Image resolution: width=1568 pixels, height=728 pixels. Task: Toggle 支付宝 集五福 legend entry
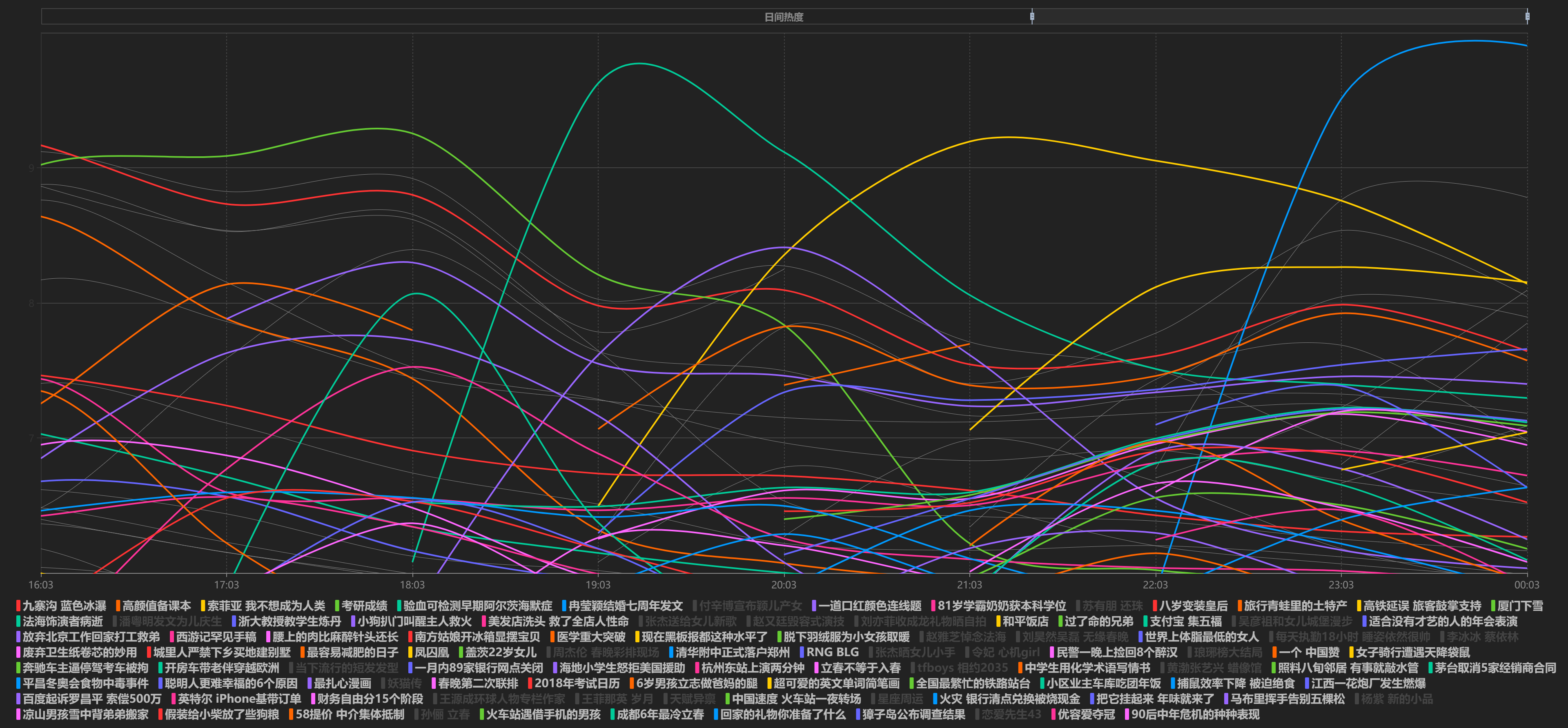(x=1182, y=621)
